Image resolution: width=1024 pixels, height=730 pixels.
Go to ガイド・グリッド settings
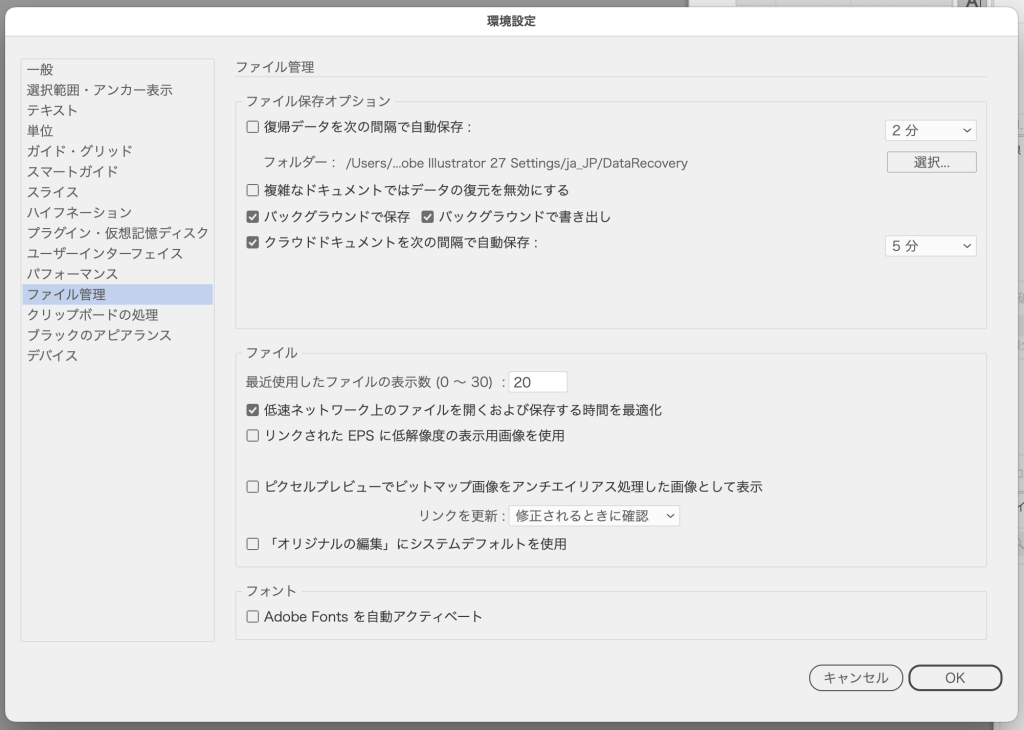(79, 151)
